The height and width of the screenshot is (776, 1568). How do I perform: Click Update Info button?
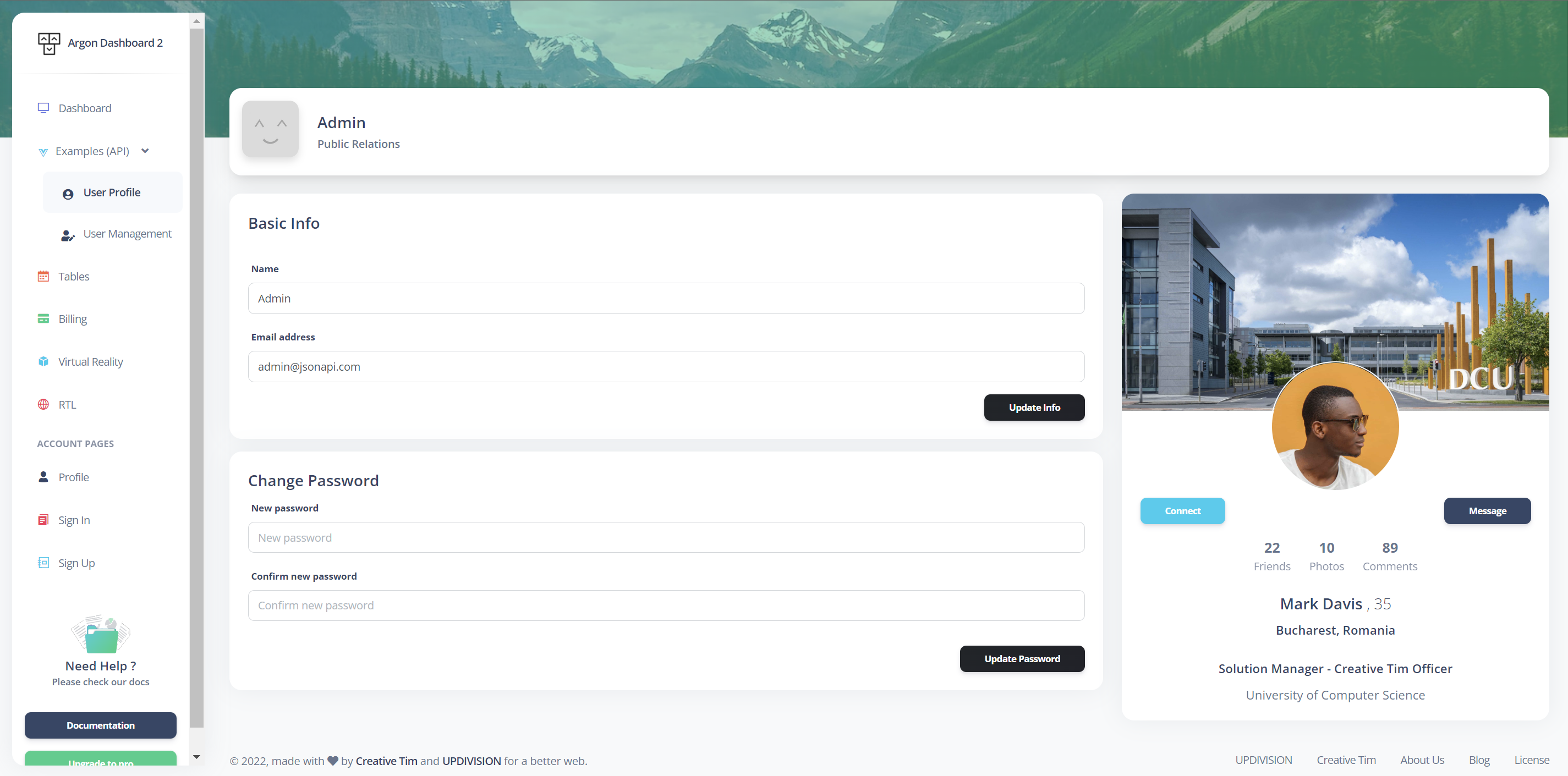point(1034,407)
